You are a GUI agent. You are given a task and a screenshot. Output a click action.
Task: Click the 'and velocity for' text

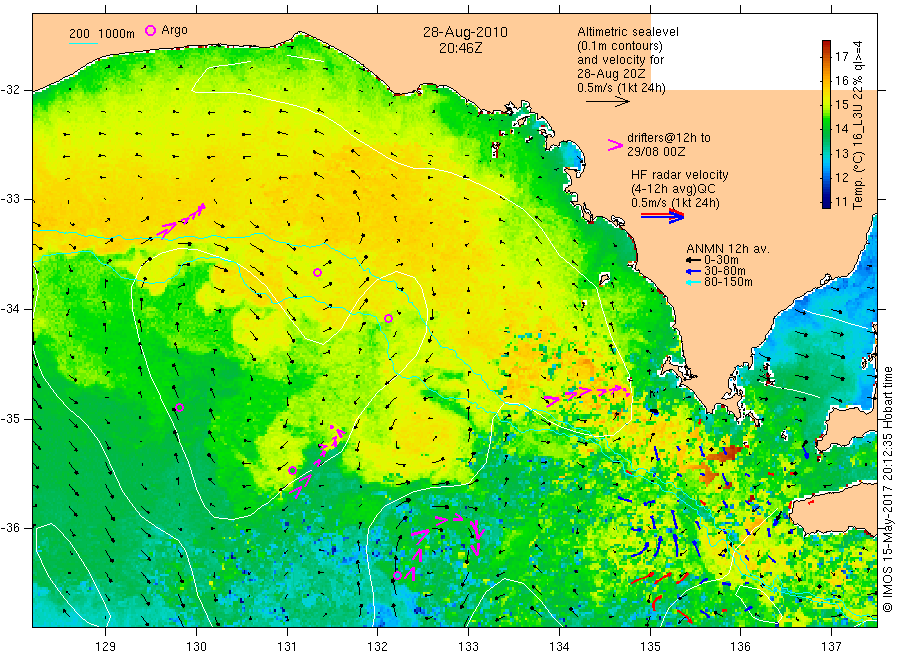click(x=620, y=60)
